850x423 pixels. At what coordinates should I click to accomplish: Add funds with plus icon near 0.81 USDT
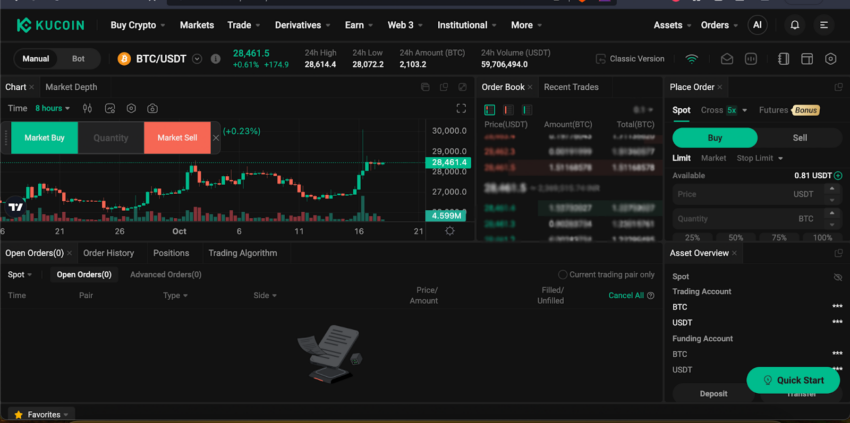(x=838, y=176)
